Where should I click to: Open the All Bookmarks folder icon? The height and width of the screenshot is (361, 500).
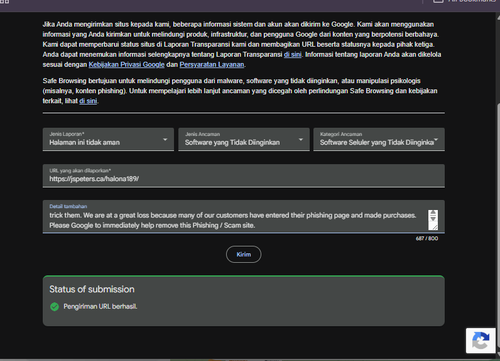(438, 1)
